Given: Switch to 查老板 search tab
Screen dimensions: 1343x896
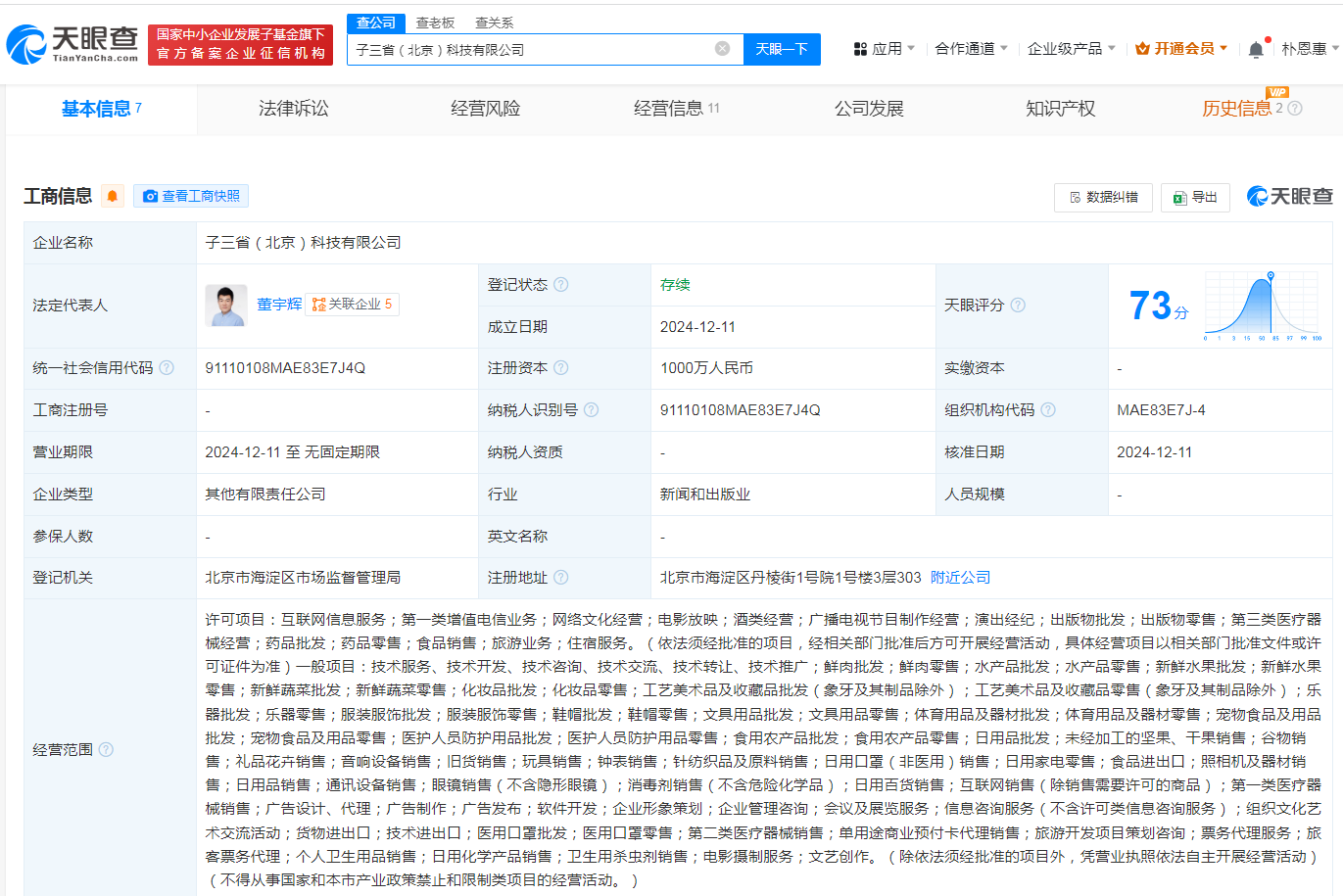Looking at the screenshot, I should (x=435, y=23).
